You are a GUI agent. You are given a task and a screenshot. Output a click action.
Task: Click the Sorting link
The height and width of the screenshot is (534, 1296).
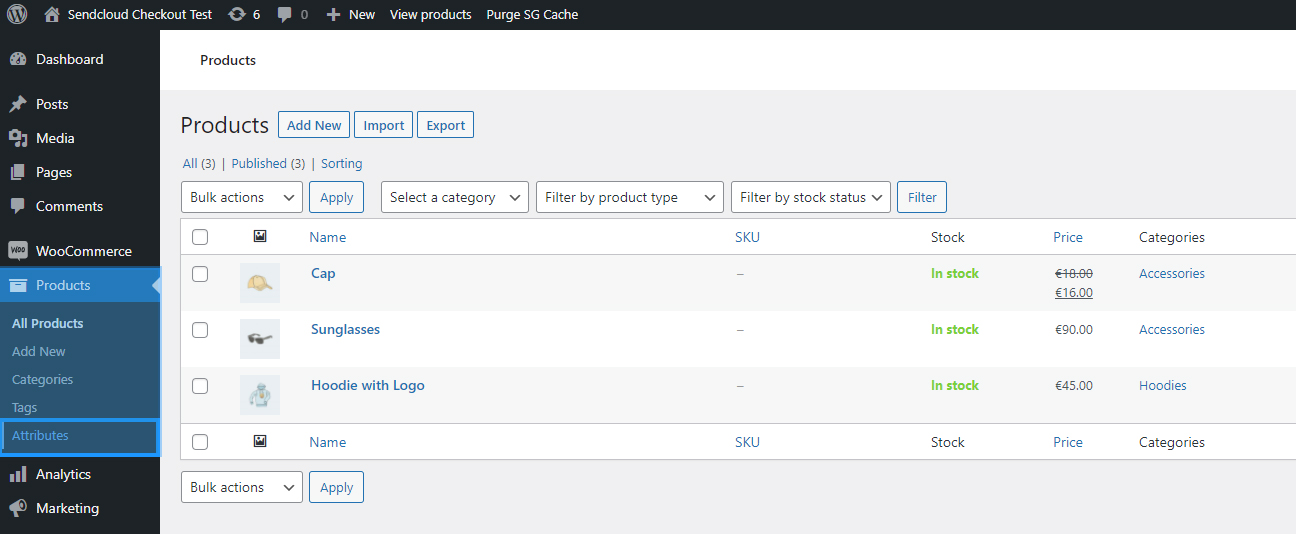[342, 163]
